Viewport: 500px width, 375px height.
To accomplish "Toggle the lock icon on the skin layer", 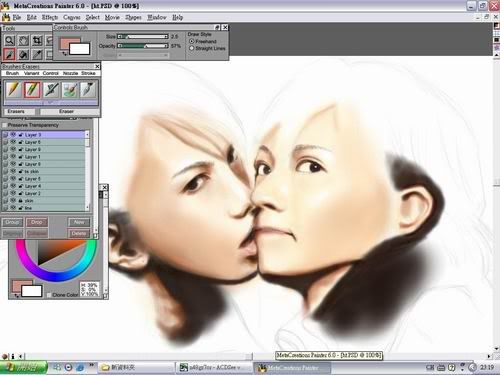I will pyautogui.click(x=20, y=201).
